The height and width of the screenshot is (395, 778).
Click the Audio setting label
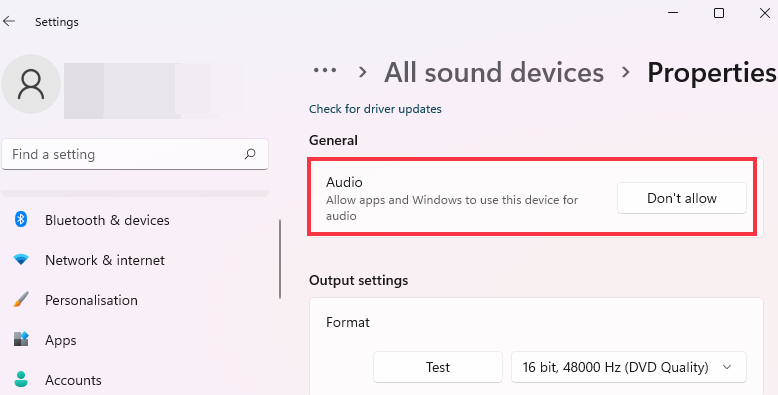pos(344,182)
